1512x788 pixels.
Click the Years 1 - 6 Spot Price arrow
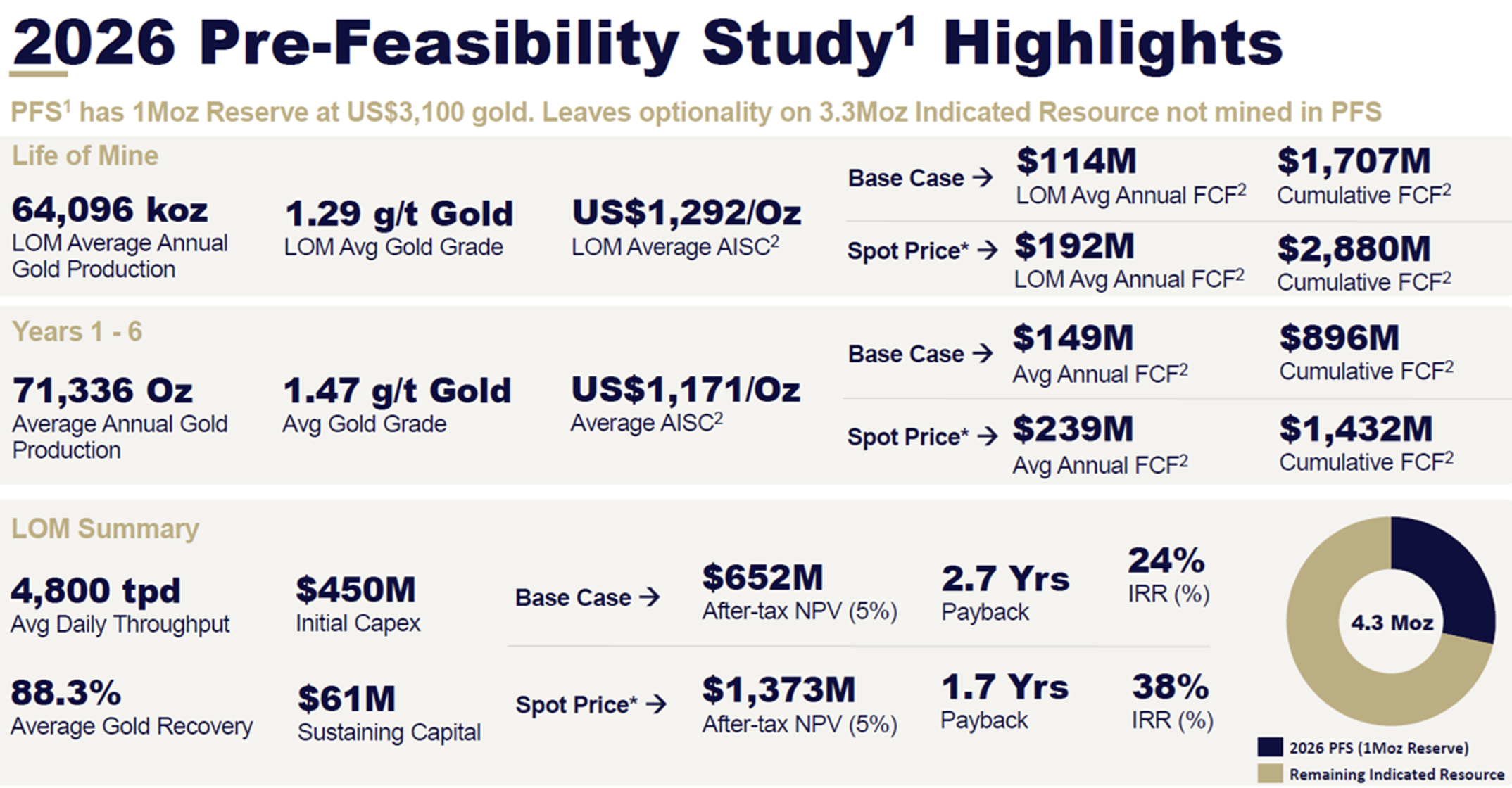(x=987, y=436)
